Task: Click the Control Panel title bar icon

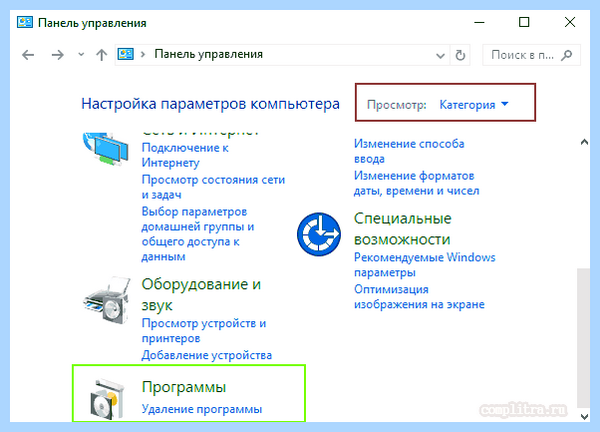Action: (x=25, y=22)
